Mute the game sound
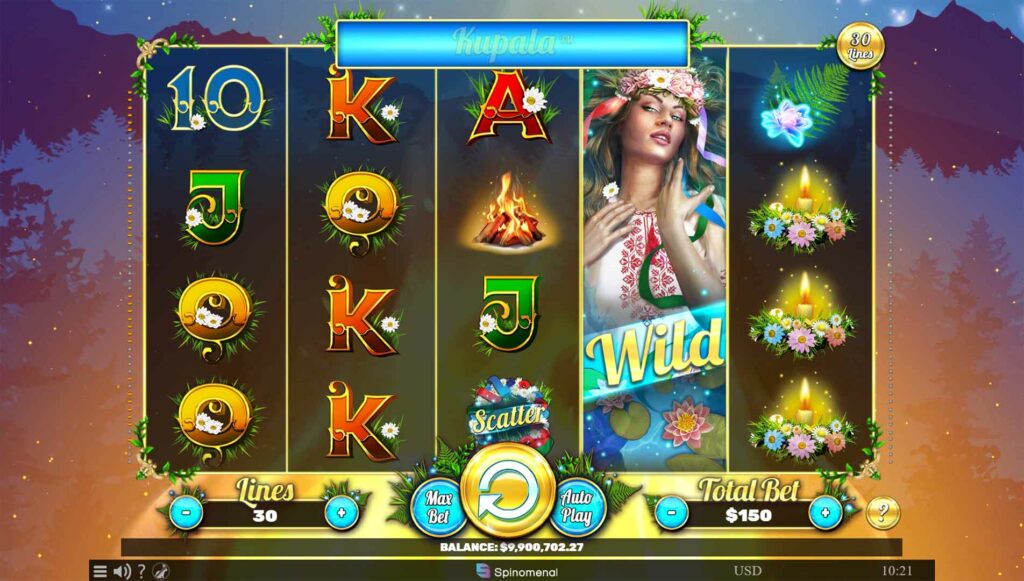The width and height of the screenshot is (1024, 581). (x=121, y=571)
